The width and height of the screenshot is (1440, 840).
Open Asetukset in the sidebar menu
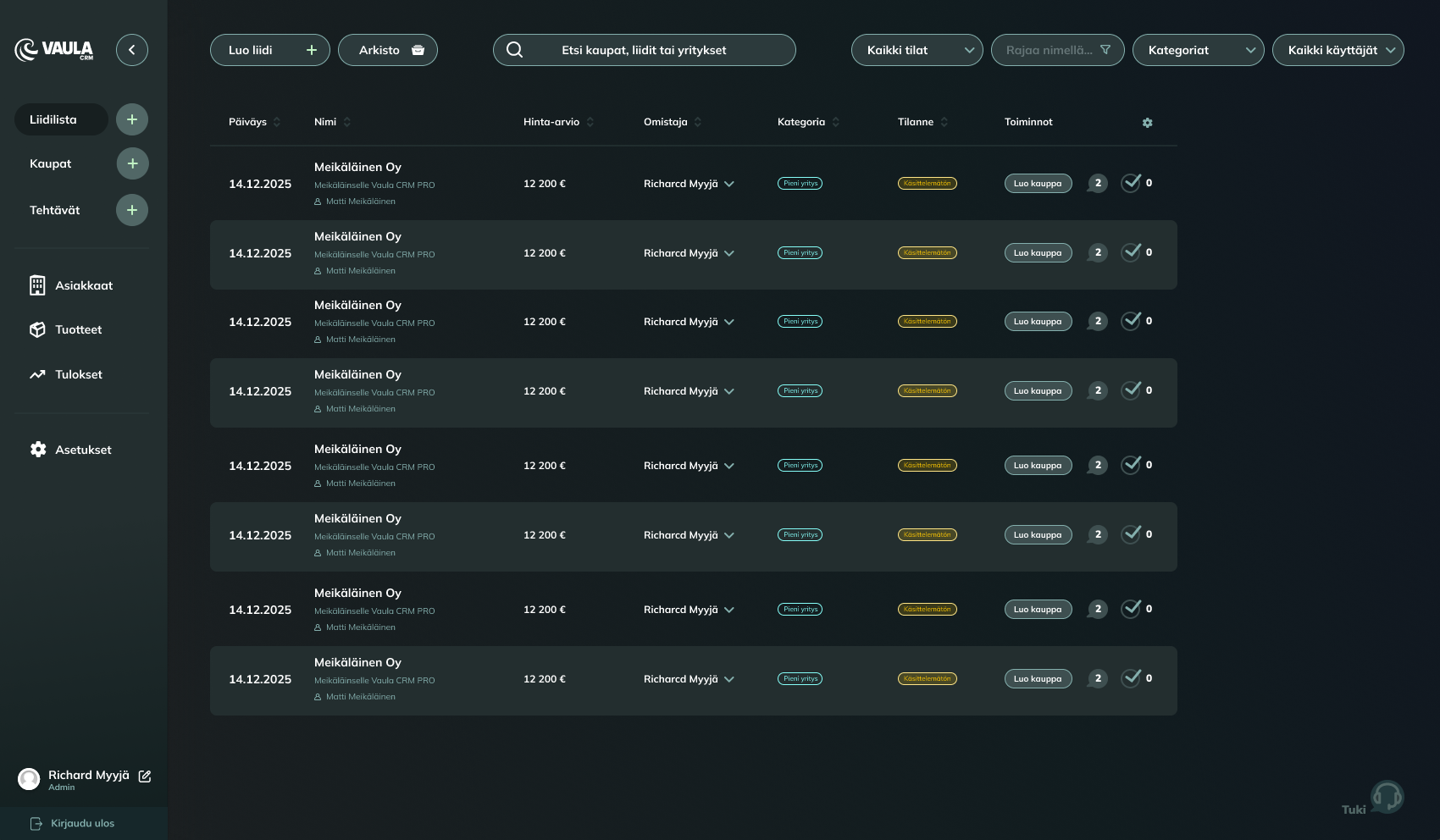82,450
